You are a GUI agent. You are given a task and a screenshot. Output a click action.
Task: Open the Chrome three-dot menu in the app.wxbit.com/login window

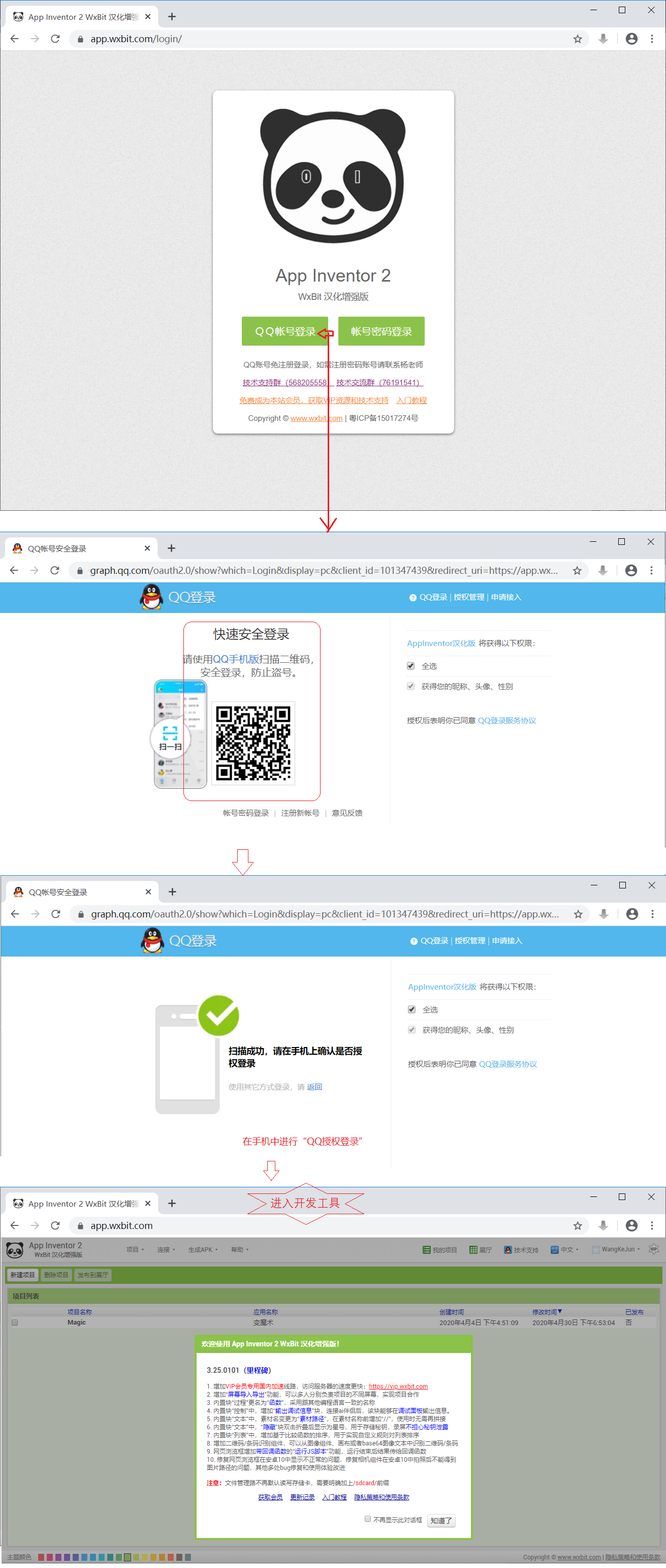tap(652, 39)
